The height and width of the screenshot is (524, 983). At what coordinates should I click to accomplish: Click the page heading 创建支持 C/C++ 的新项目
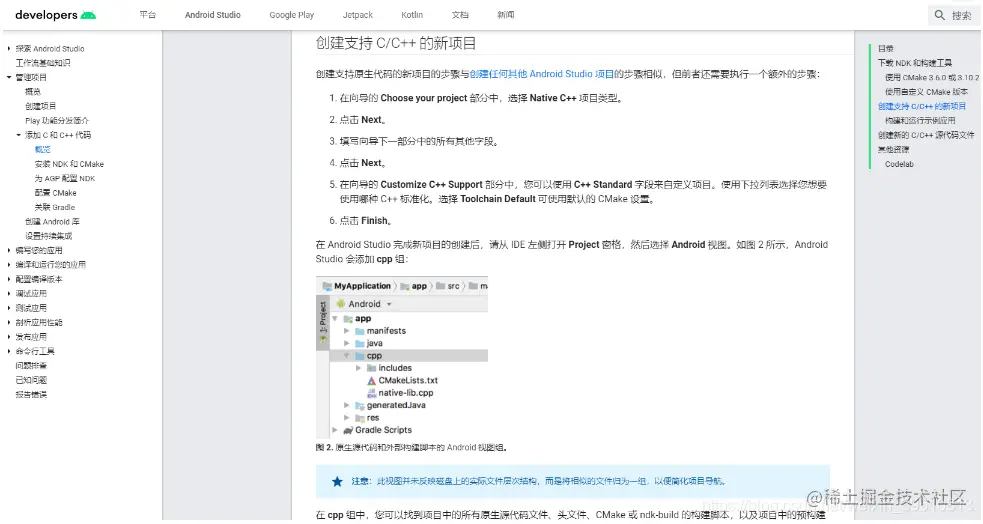coord(396,43)
